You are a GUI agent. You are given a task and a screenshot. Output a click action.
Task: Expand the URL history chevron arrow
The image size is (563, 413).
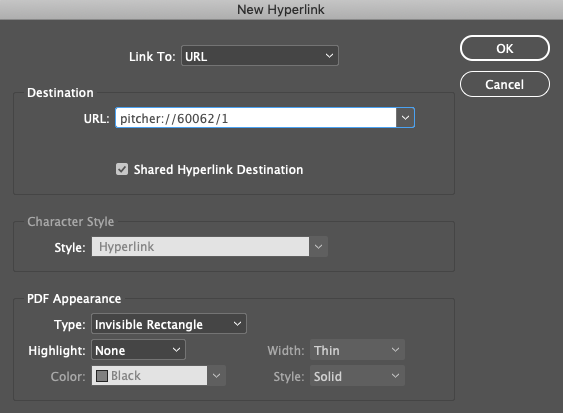pos(405,118)
